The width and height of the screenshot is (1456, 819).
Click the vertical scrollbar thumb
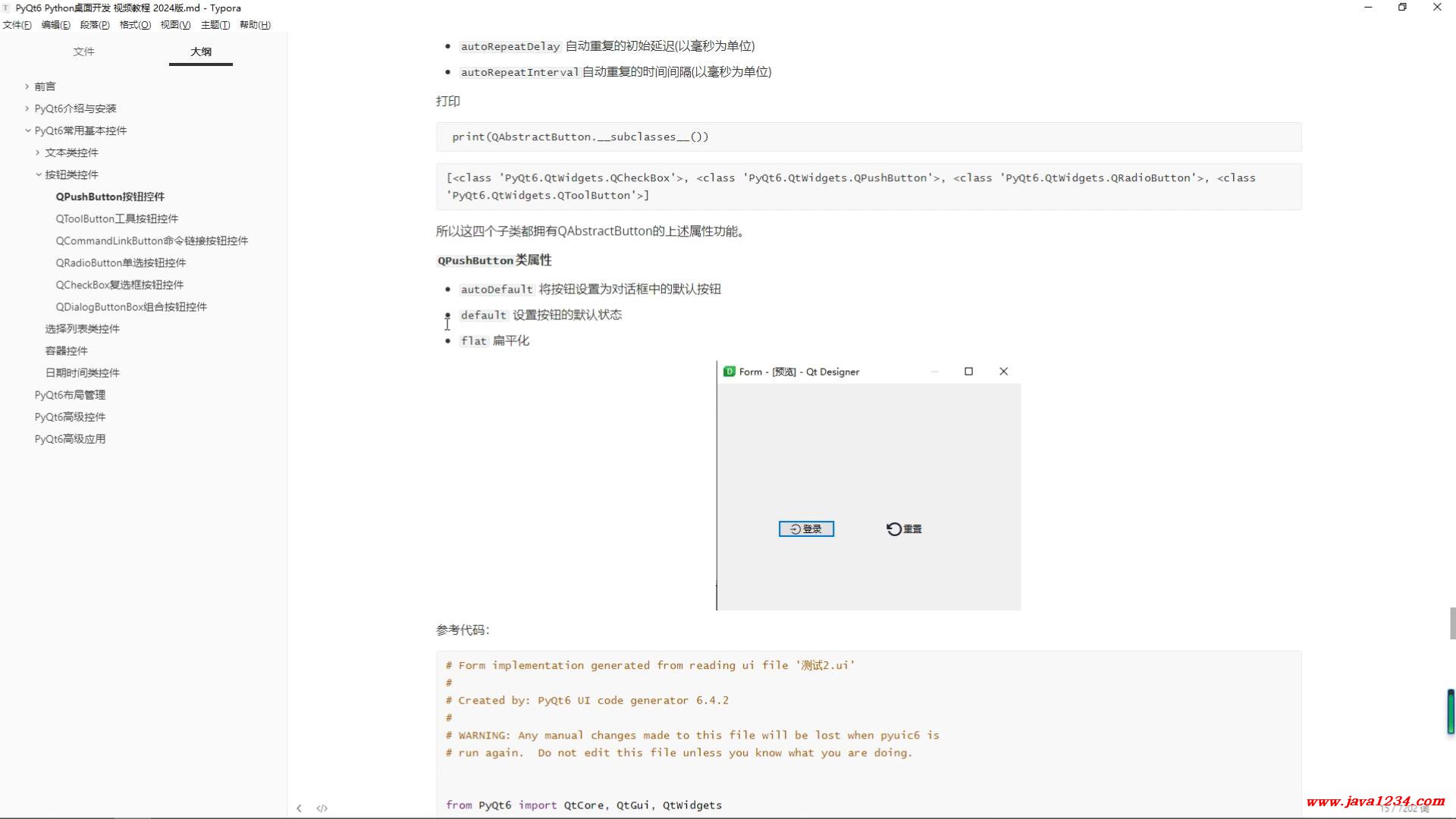coord(1452,623)
